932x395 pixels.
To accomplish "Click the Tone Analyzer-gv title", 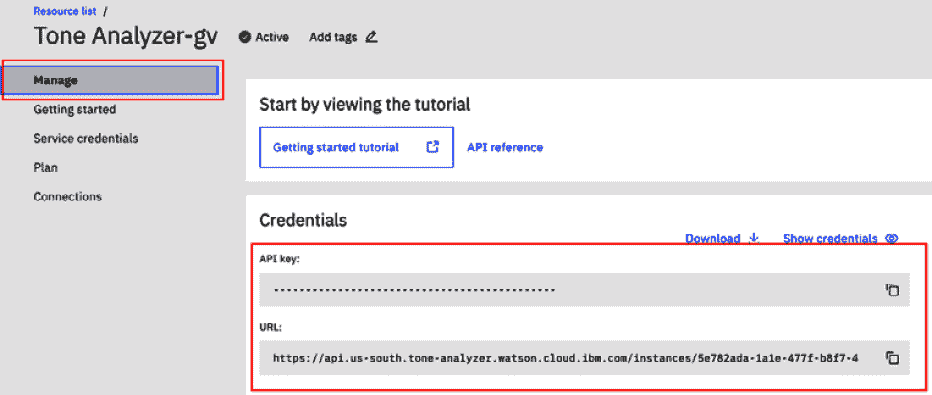I will coord(125,36).
